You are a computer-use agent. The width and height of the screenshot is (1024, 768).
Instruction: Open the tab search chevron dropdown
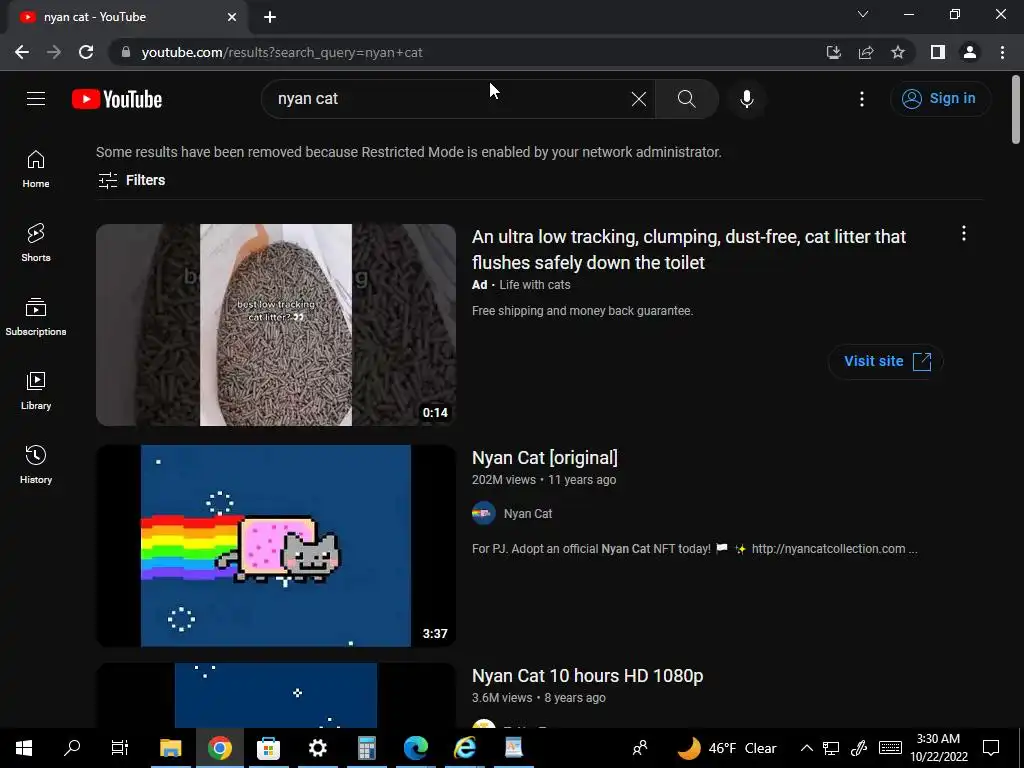[x=863, y=14]
